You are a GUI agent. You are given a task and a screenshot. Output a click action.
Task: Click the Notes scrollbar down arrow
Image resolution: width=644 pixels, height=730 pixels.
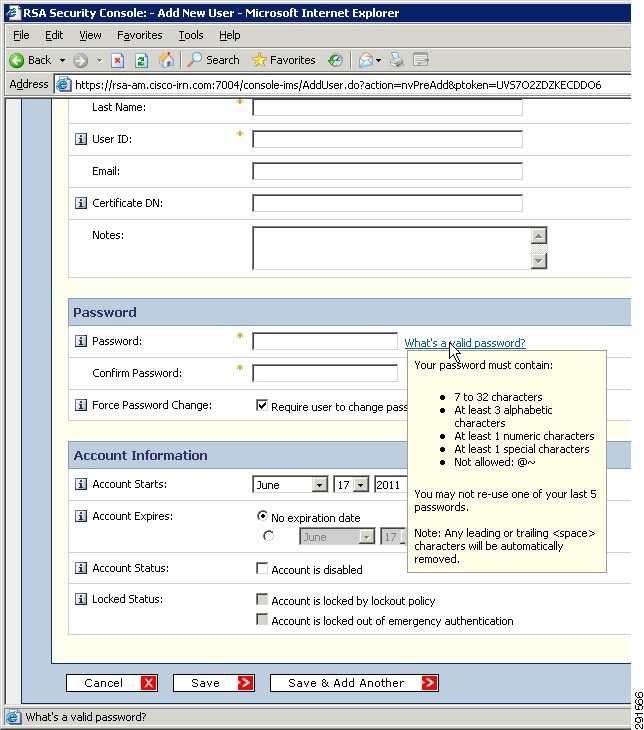click(539, 261)
